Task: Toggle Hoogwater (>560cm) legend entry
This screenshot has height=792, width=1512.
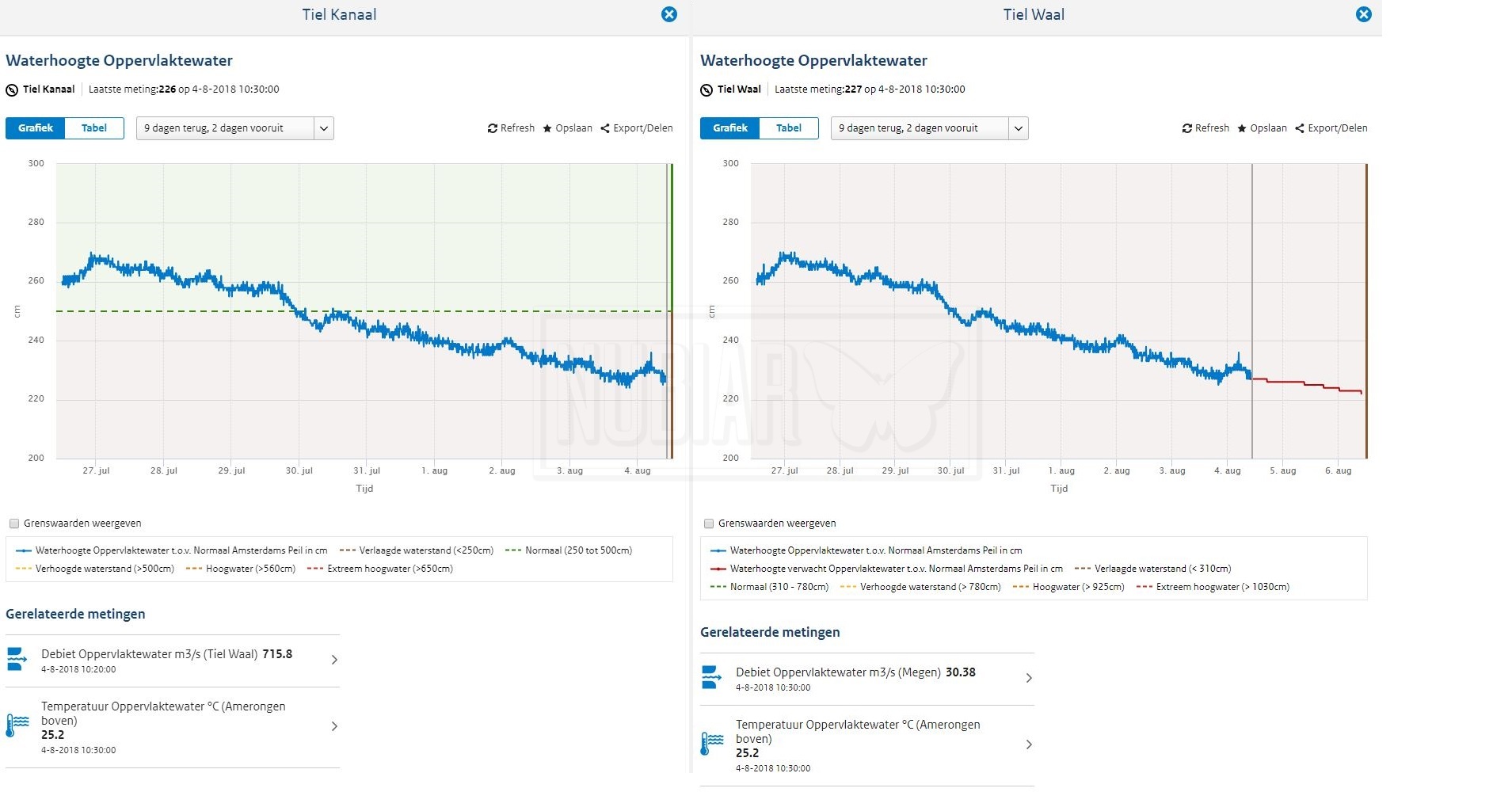Action: [241, 569]
